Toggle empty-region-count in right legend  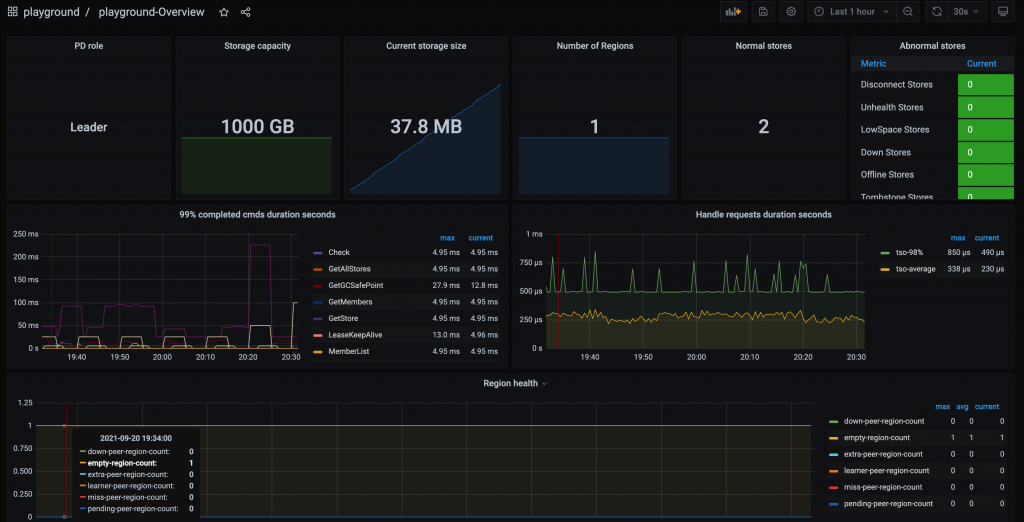(876, 438)
